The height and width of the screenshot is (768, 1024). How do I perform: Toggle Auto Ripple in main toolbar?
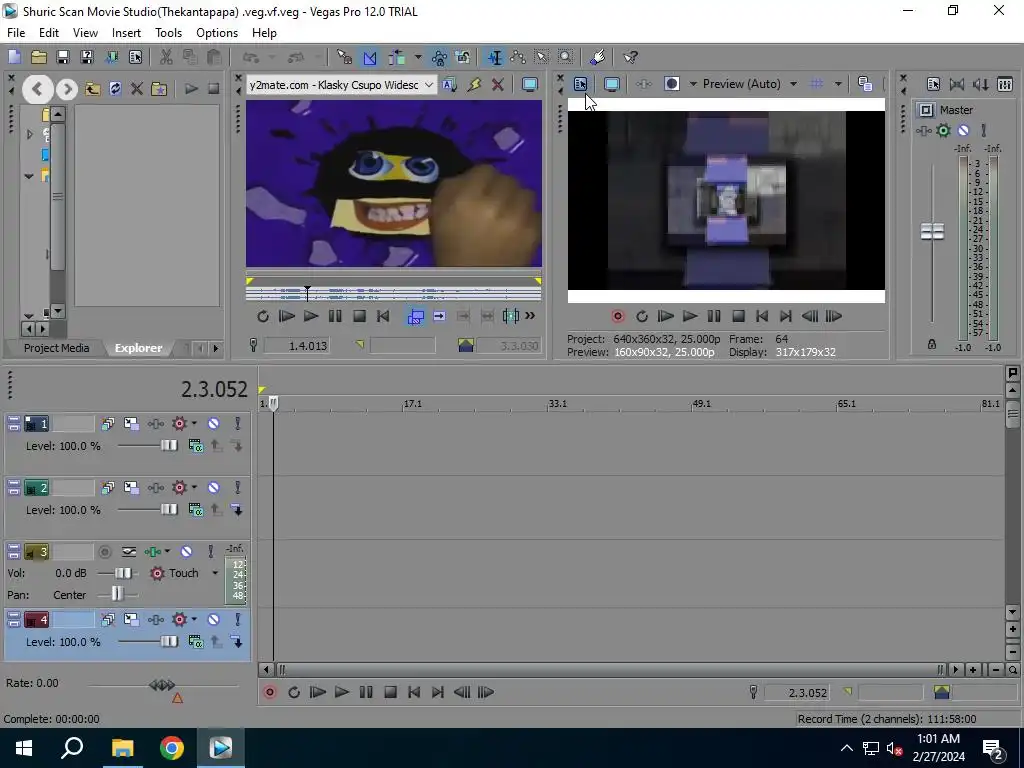tap(396, 57)
